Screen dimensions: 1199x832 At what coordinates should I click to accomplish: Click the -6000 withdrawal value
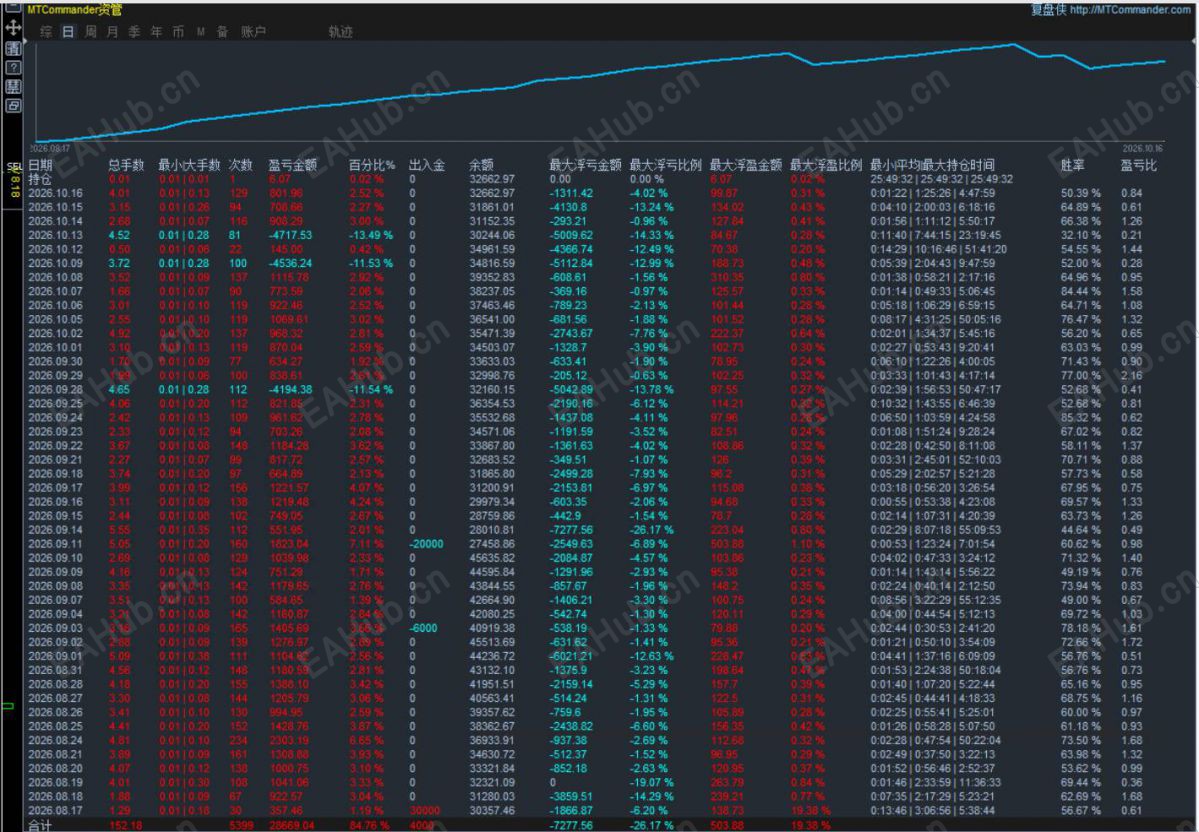pyautogui.click(x=423, y=628)
